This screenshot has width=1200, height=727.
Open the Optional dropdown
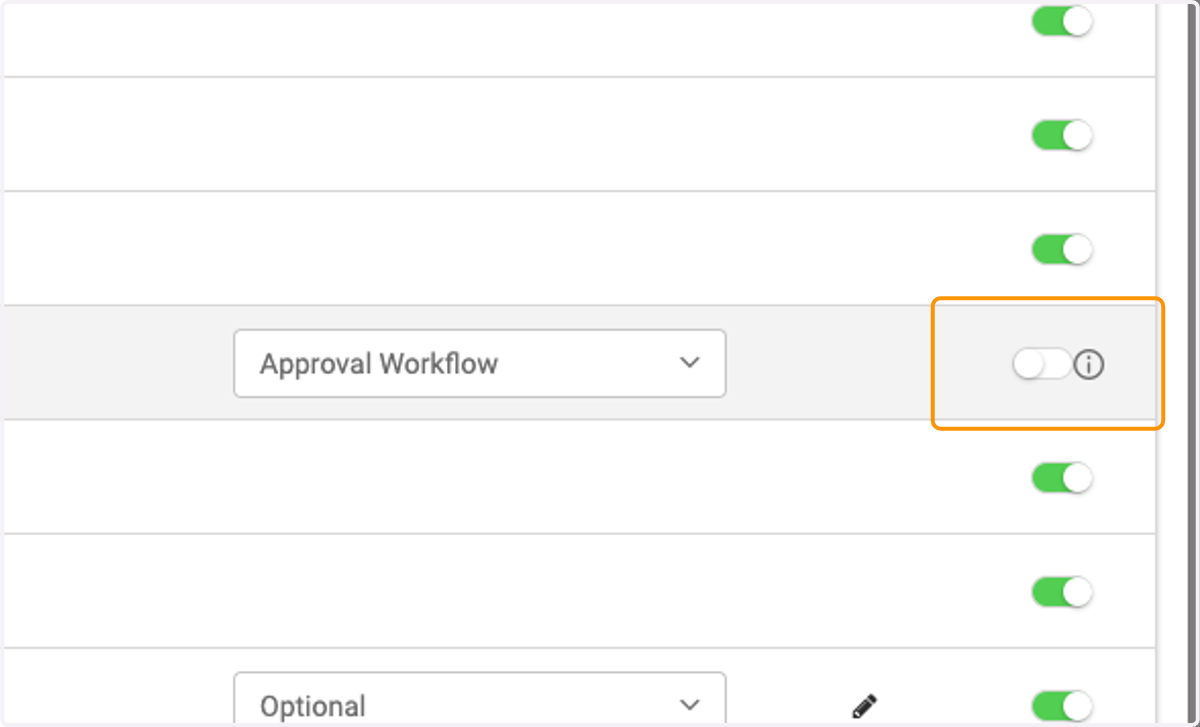point(480,699)
